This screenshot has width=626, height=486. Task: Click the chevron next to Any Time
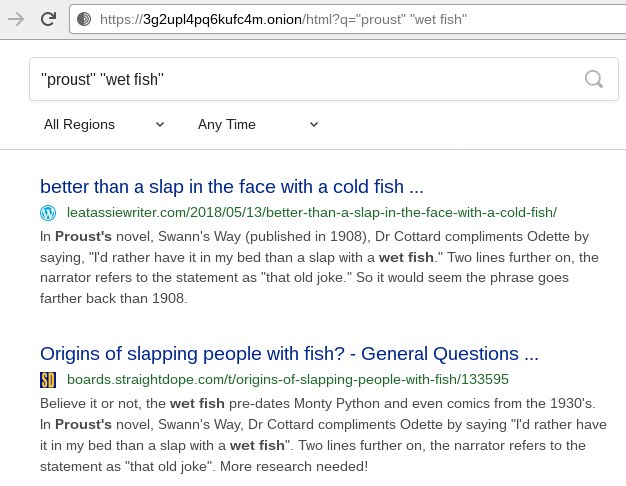314,124
